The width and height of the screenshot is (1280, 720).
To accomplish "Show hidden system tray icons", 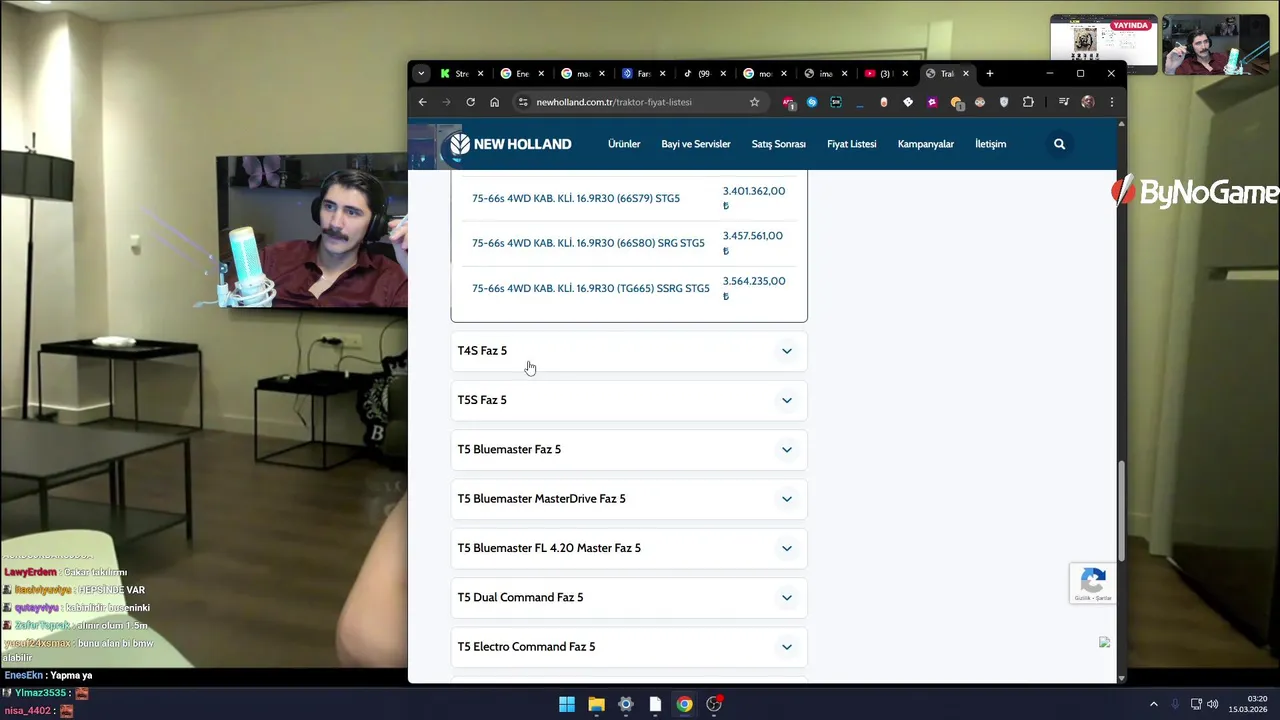I will (1153, 704).
